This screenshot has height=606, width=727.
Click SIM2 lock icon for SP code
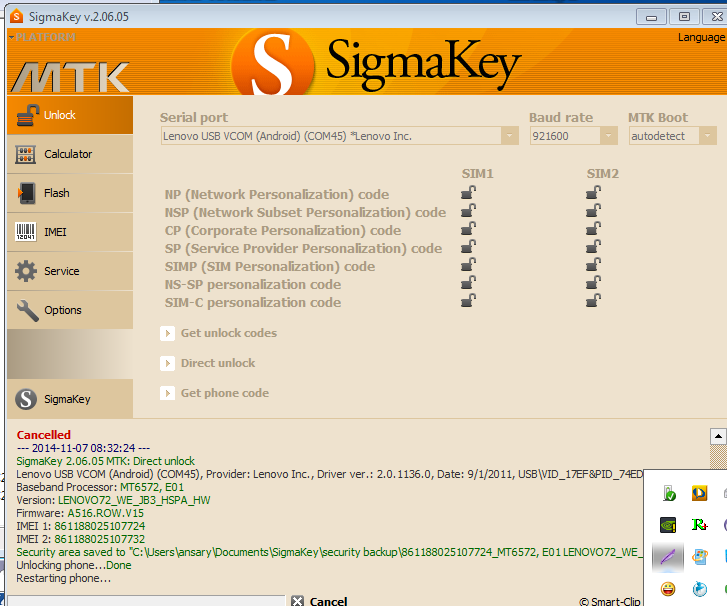tap(593, 247)
